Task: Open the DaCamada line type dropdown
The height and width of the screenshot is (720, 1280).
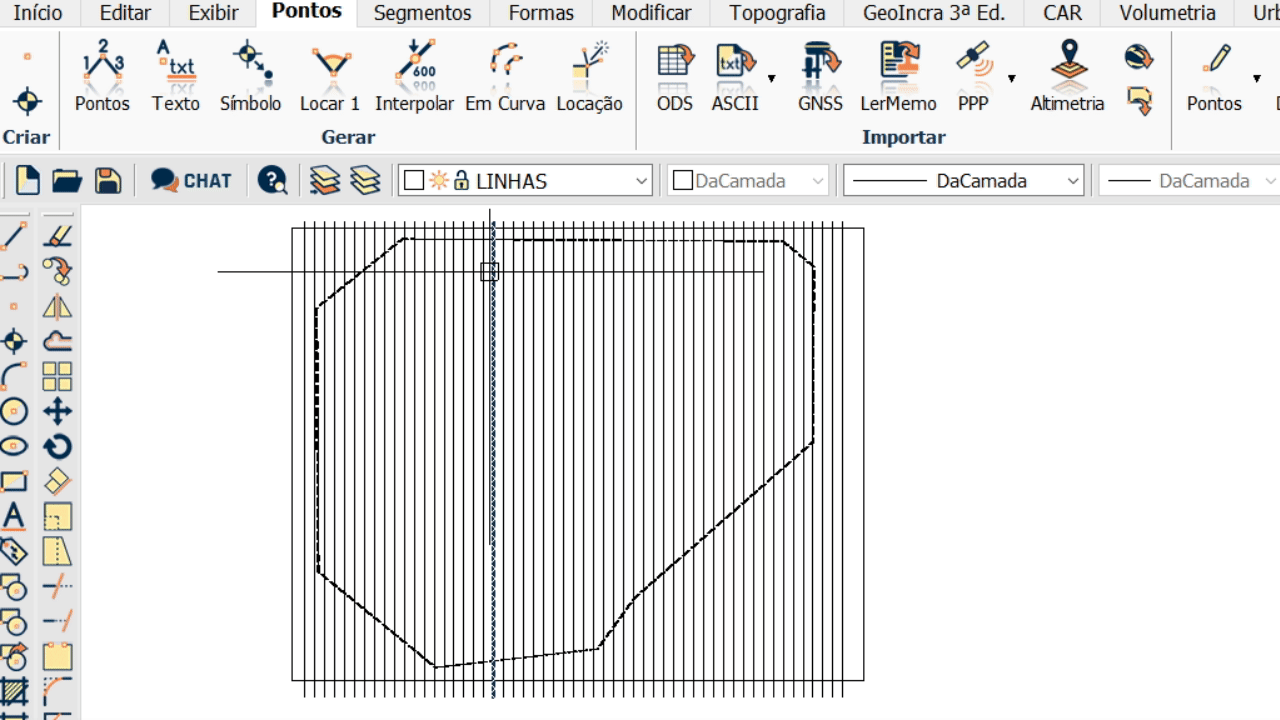Action: 1073,181
